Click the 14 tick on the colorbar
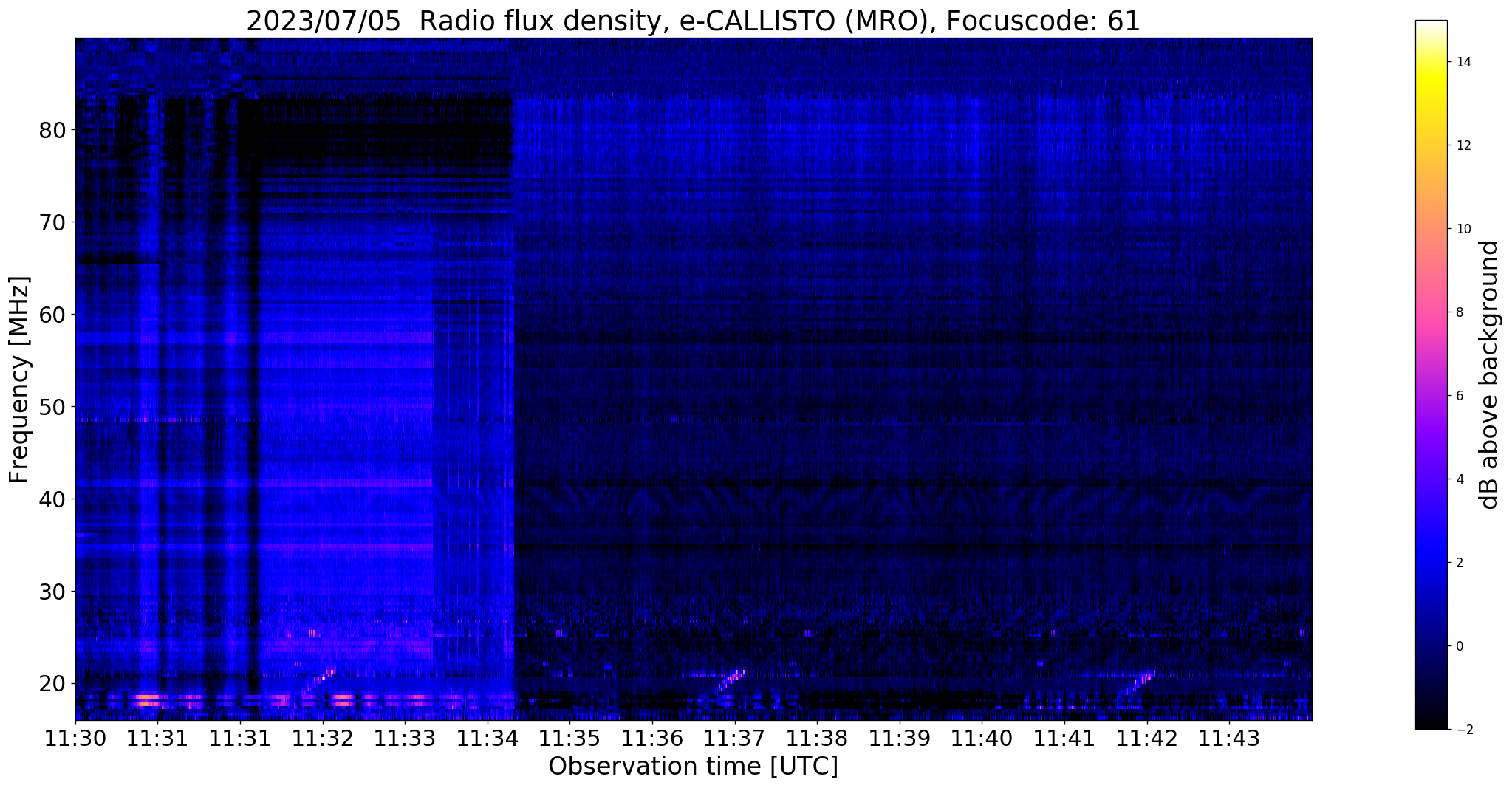 pos(1463,62)
